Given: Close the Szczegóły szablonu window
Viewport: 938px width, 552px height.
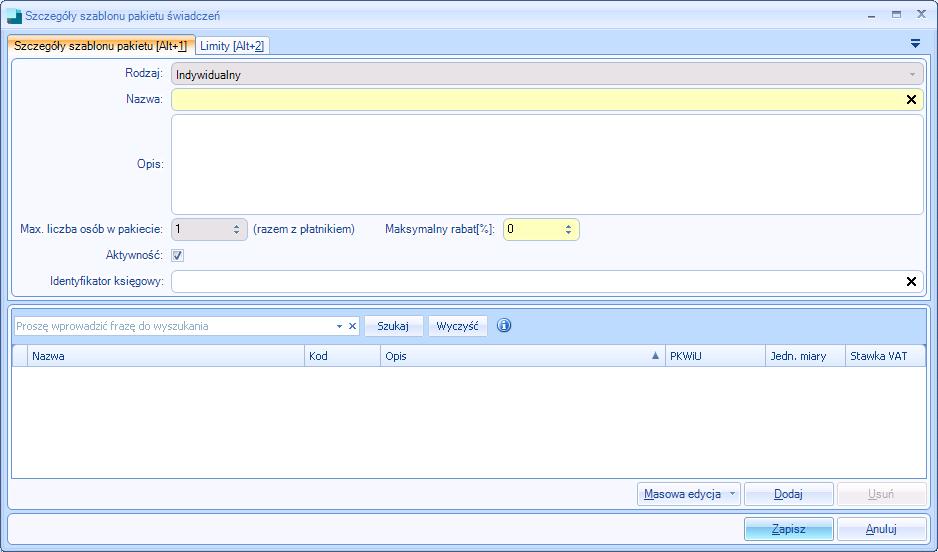Looking at the screenshot, I should click(921, 14).
